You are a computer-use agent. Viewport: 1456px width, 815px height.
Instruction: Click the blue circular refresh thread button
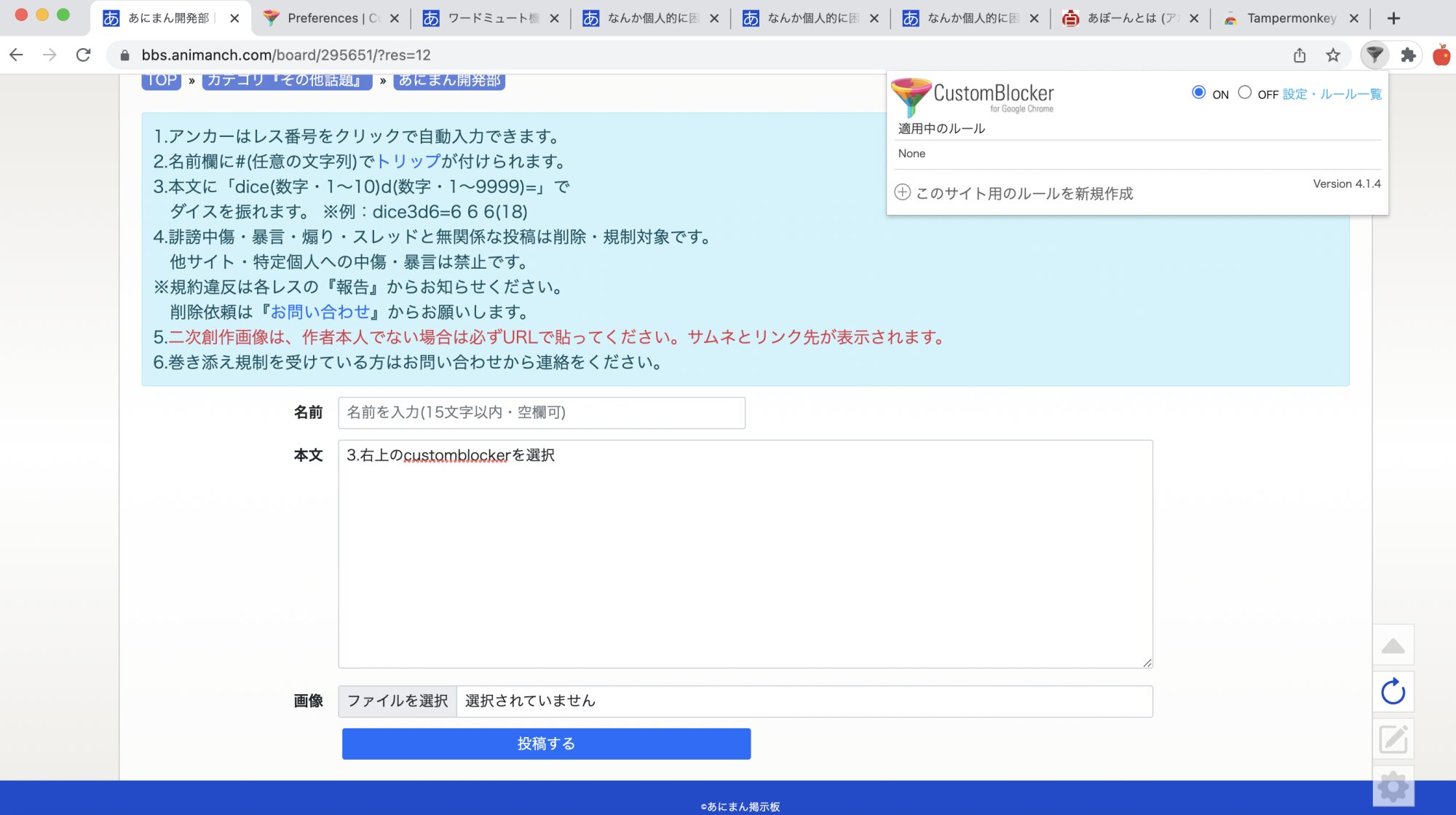[x=1393, y=691]
